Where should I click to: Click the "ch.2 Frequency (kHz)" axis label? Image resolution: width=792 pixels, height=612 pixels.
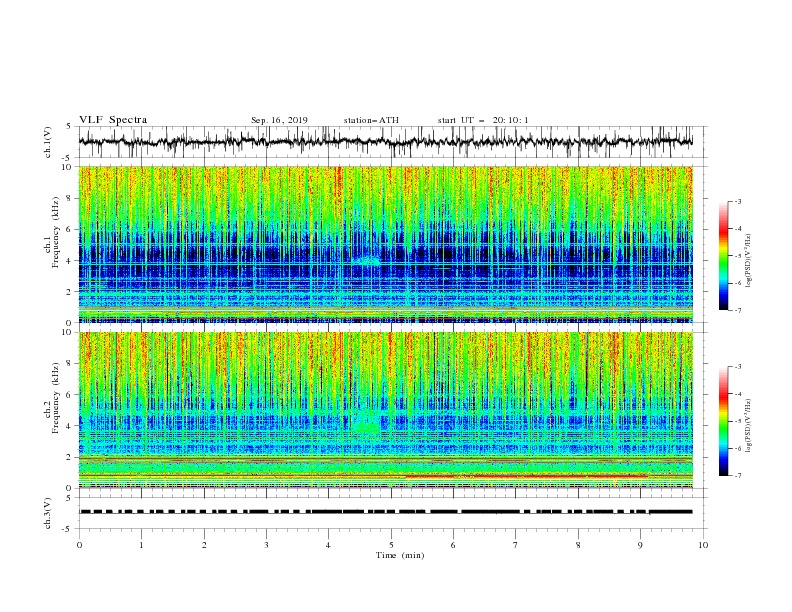coord(52,399)
